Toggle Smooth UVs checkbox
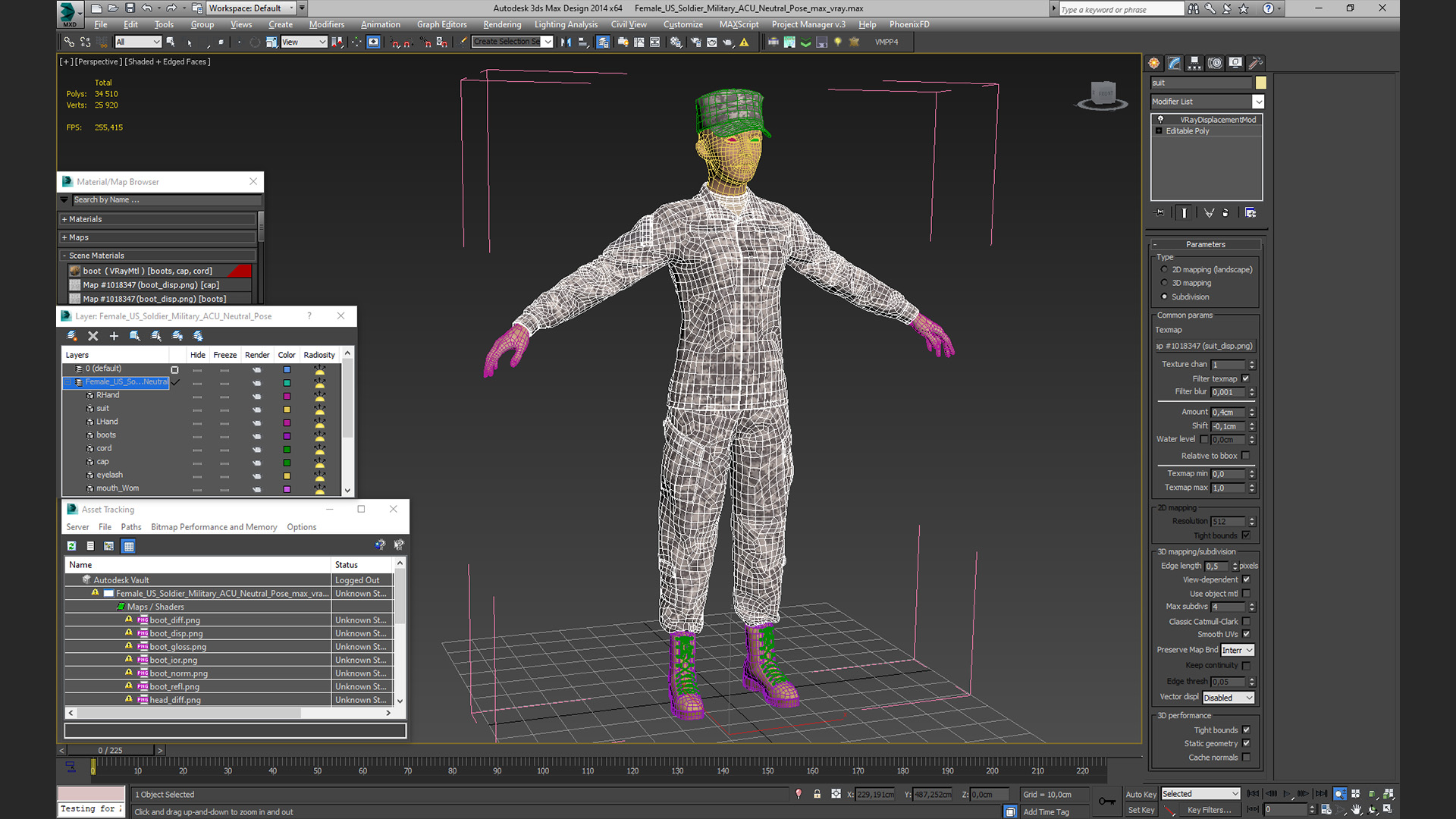This screenshot has width=1456, height=819. coord(1246,634)
